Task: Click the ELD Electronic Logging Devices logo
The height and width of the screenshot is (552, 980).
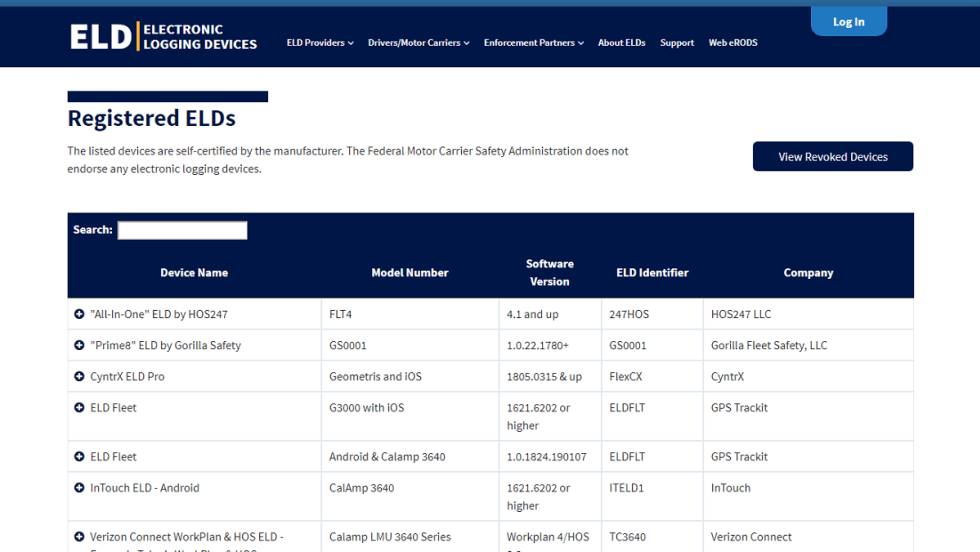Action: point(164,37)
